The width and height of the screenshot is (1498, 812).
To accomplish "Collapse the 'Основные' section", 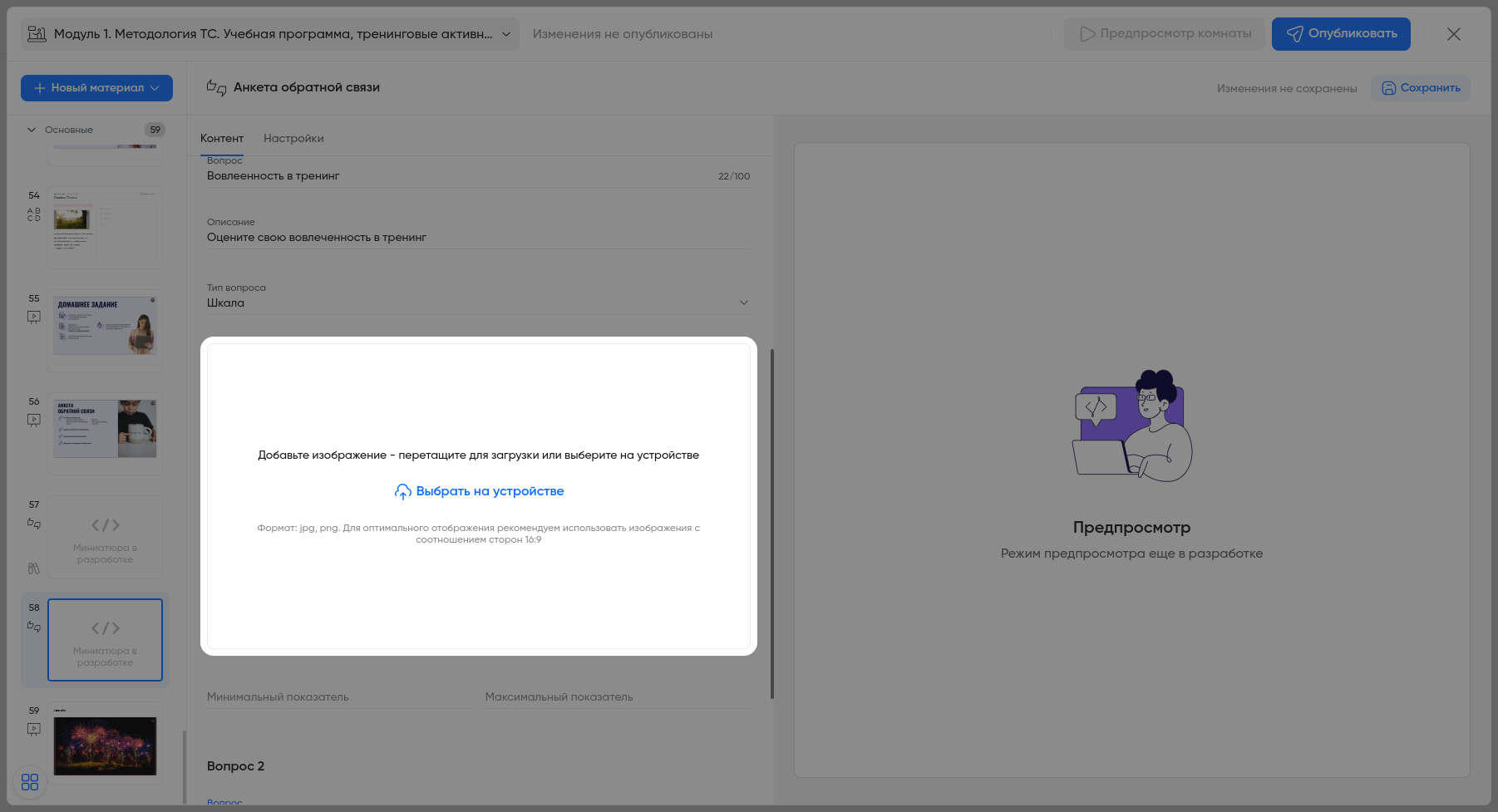I will pyautogui.click(x=32, y=130).
